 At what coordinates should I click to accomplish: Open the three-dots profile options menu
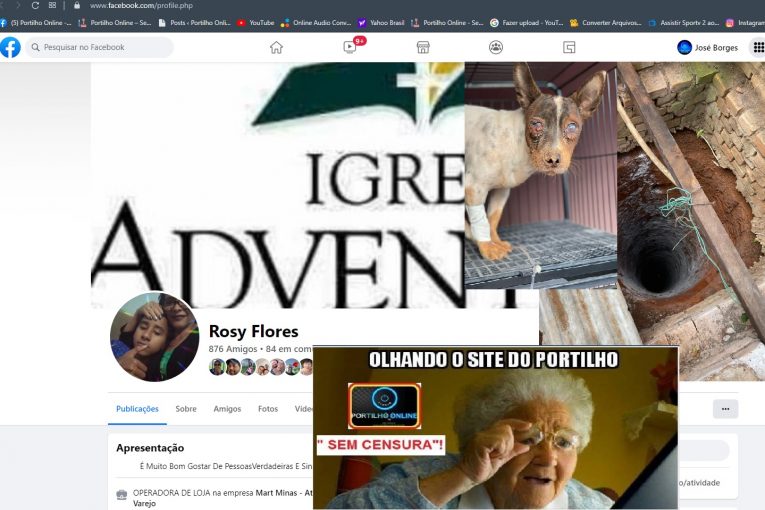click(x=725, y=409)
